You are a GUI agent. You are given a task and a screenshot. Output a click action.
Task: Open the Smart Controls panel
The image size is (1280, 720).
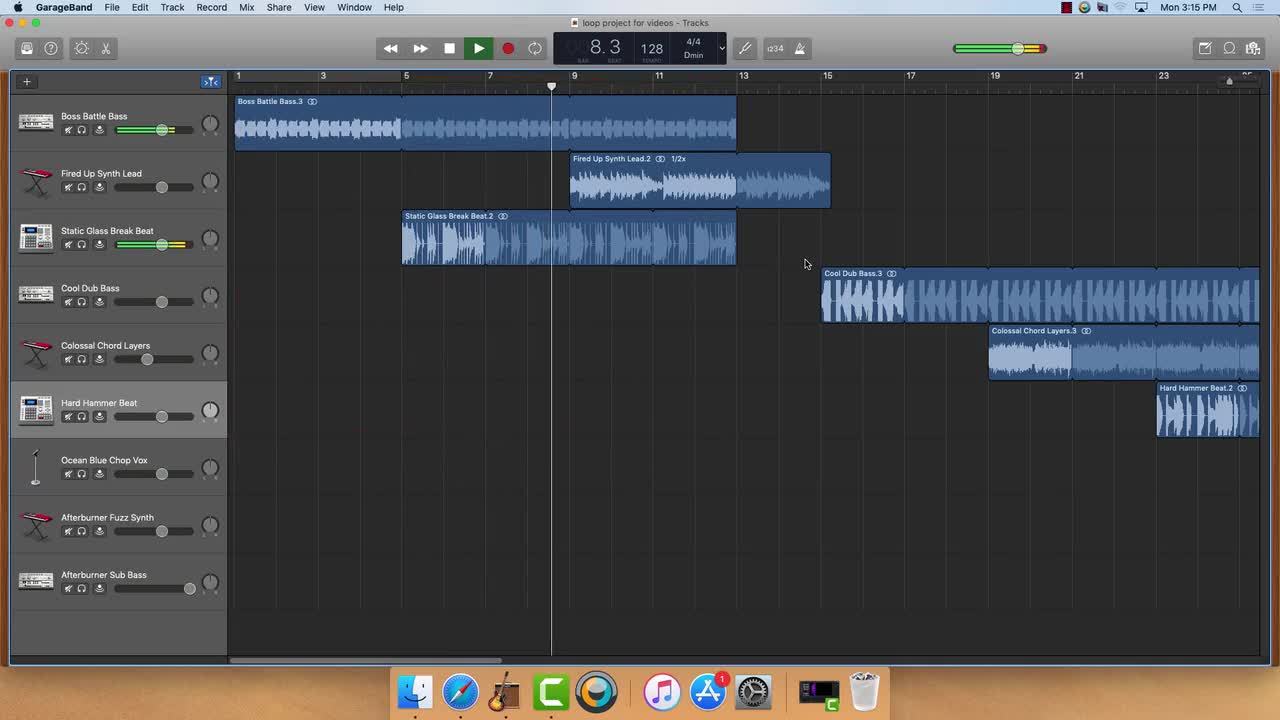(82, 48)
